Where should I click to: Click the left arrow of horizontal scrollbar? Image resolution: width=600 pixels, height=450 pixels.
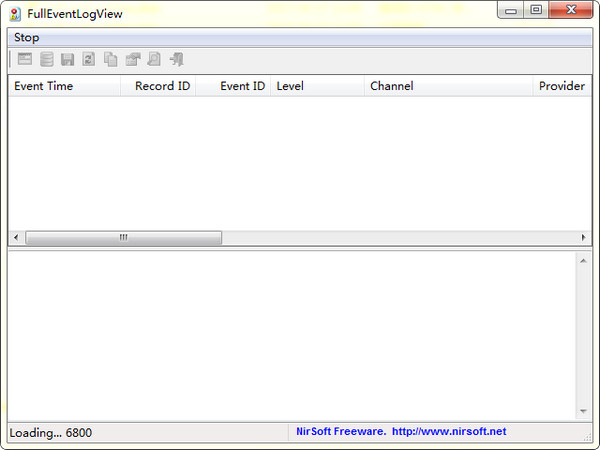(x=16, y=238)
